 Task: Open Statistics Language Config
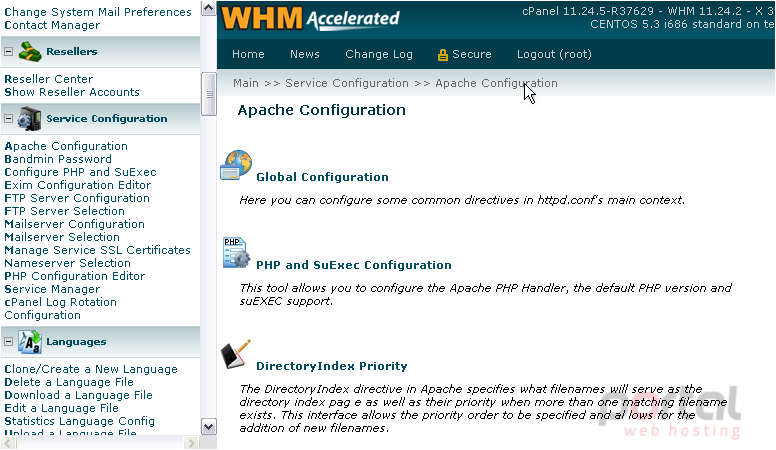coord(79,421)
